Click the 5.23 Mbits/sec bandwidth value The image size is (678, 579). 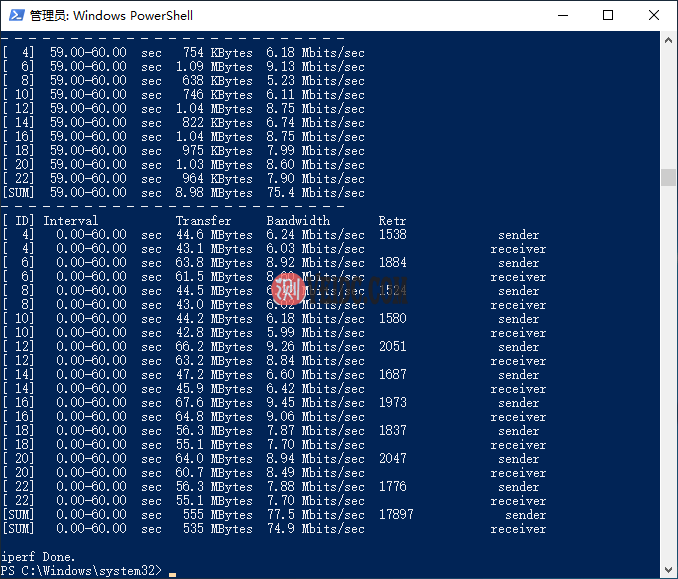316,80
